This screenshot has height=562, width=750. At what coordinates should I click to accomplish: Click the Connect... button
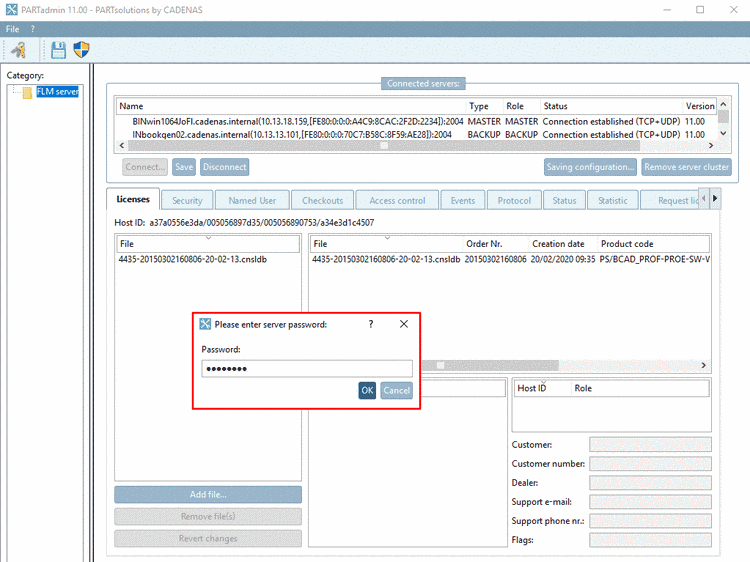(145, 167)
